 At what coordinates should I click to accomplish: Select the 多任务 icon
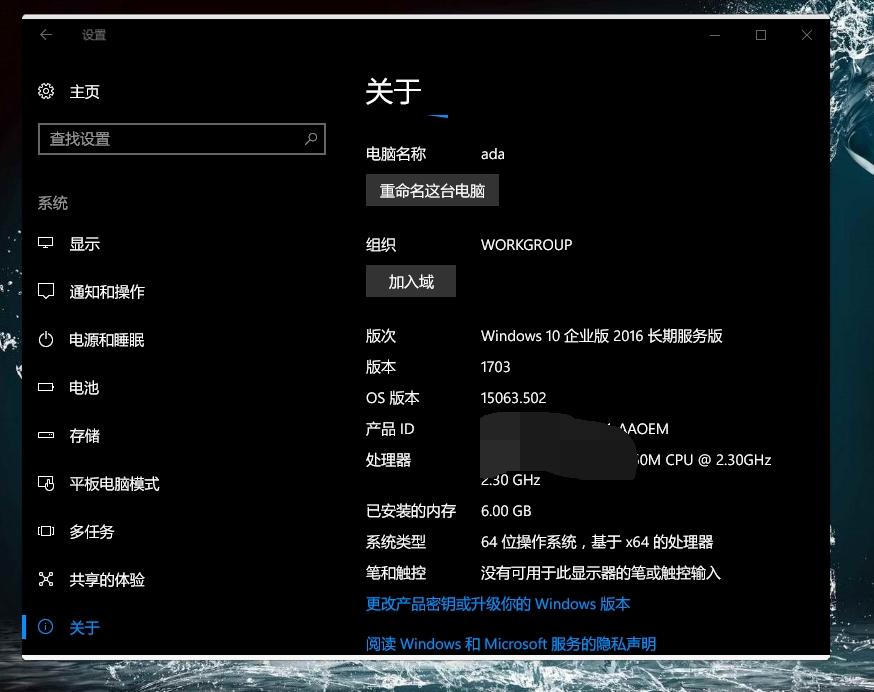click(46, 531)
